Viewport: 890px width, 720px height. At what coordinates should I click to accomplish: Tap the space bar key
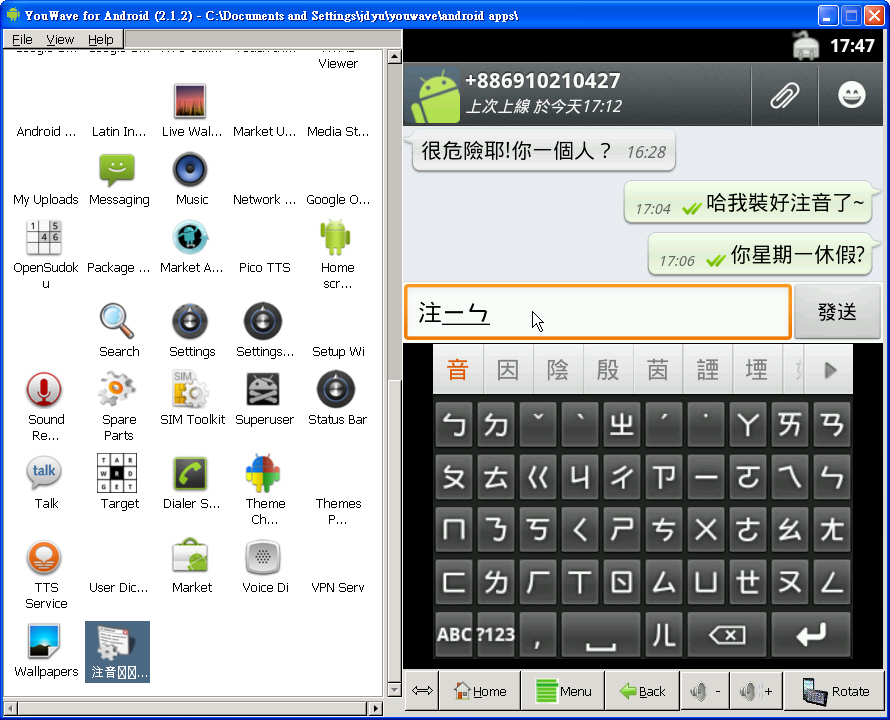(601, 634)
